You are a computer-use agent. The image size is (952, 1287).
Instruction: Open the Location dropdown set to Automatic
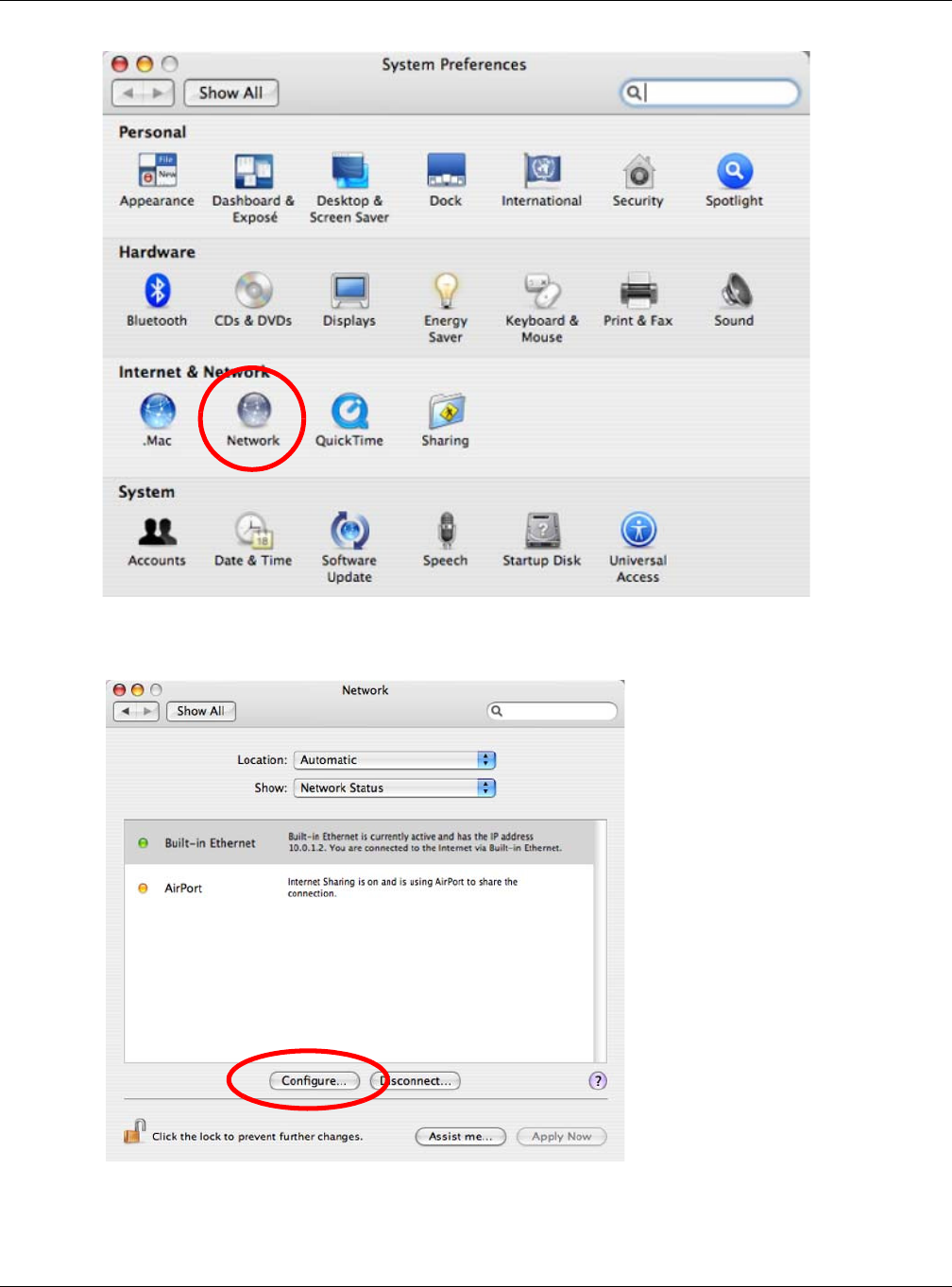point(395,760)
